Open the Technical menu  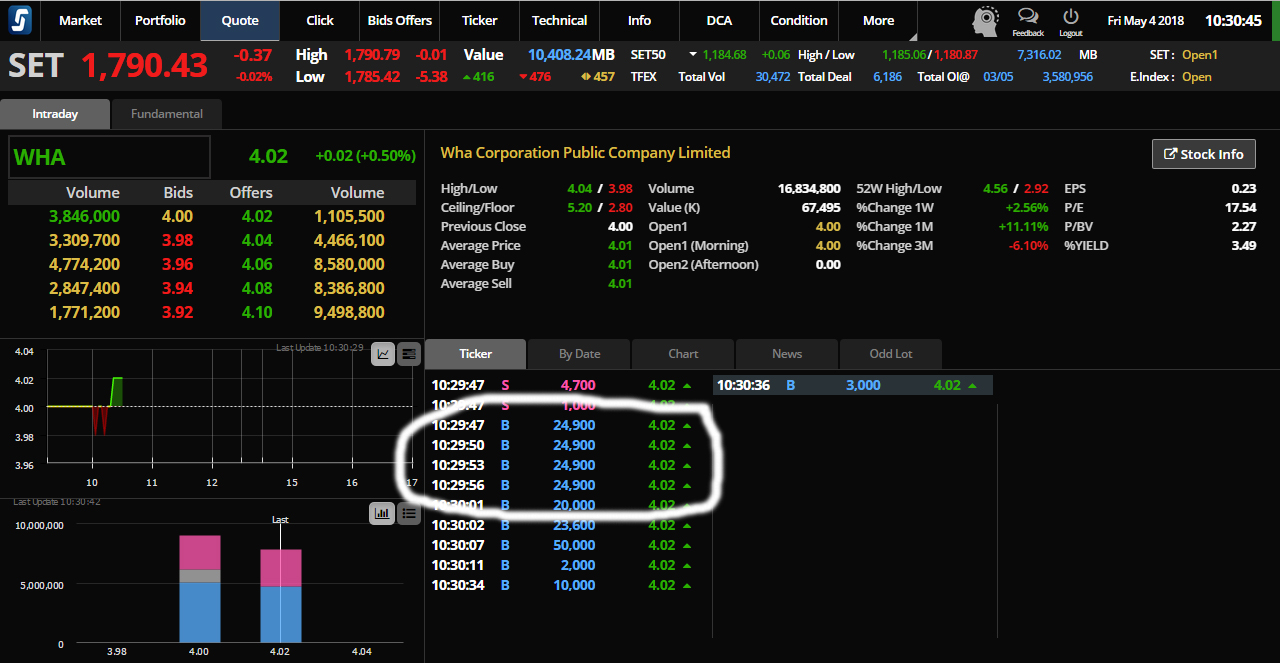[560, 20]
